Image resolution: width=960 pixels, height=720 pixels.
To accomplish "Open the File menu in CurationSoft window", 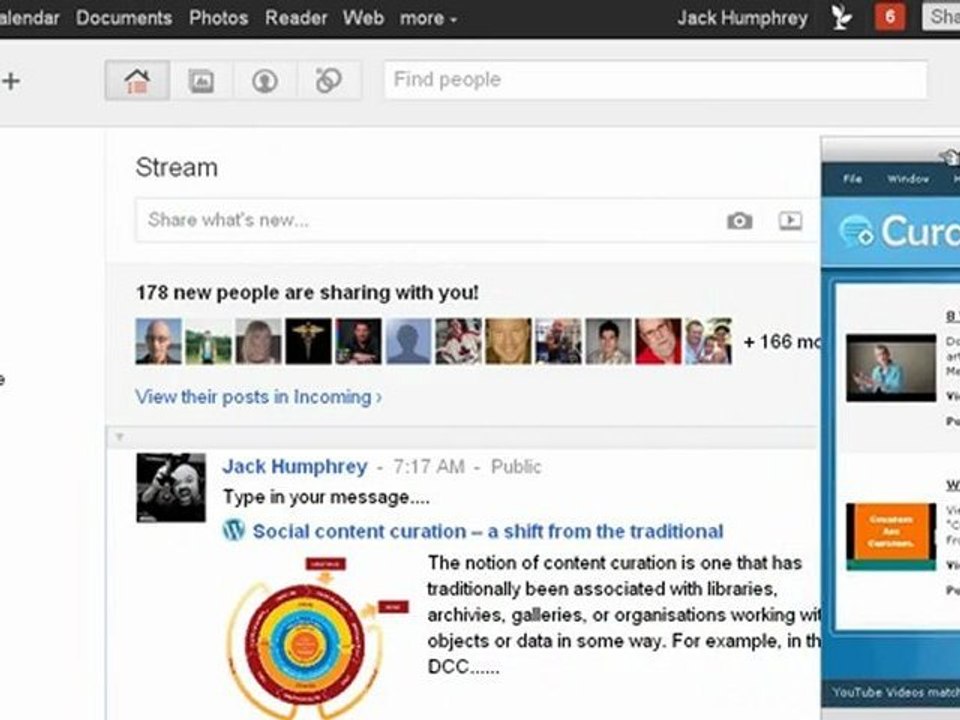I will [x=852, y=179].
